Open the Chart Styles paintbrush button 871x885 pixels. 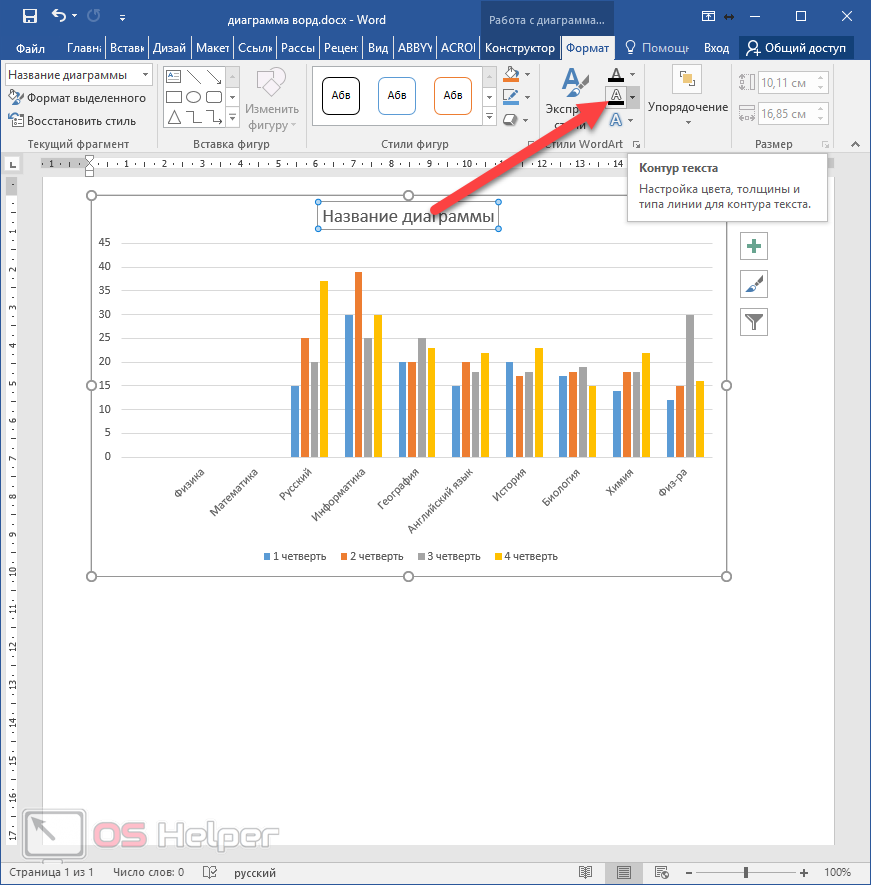[753, 284]
